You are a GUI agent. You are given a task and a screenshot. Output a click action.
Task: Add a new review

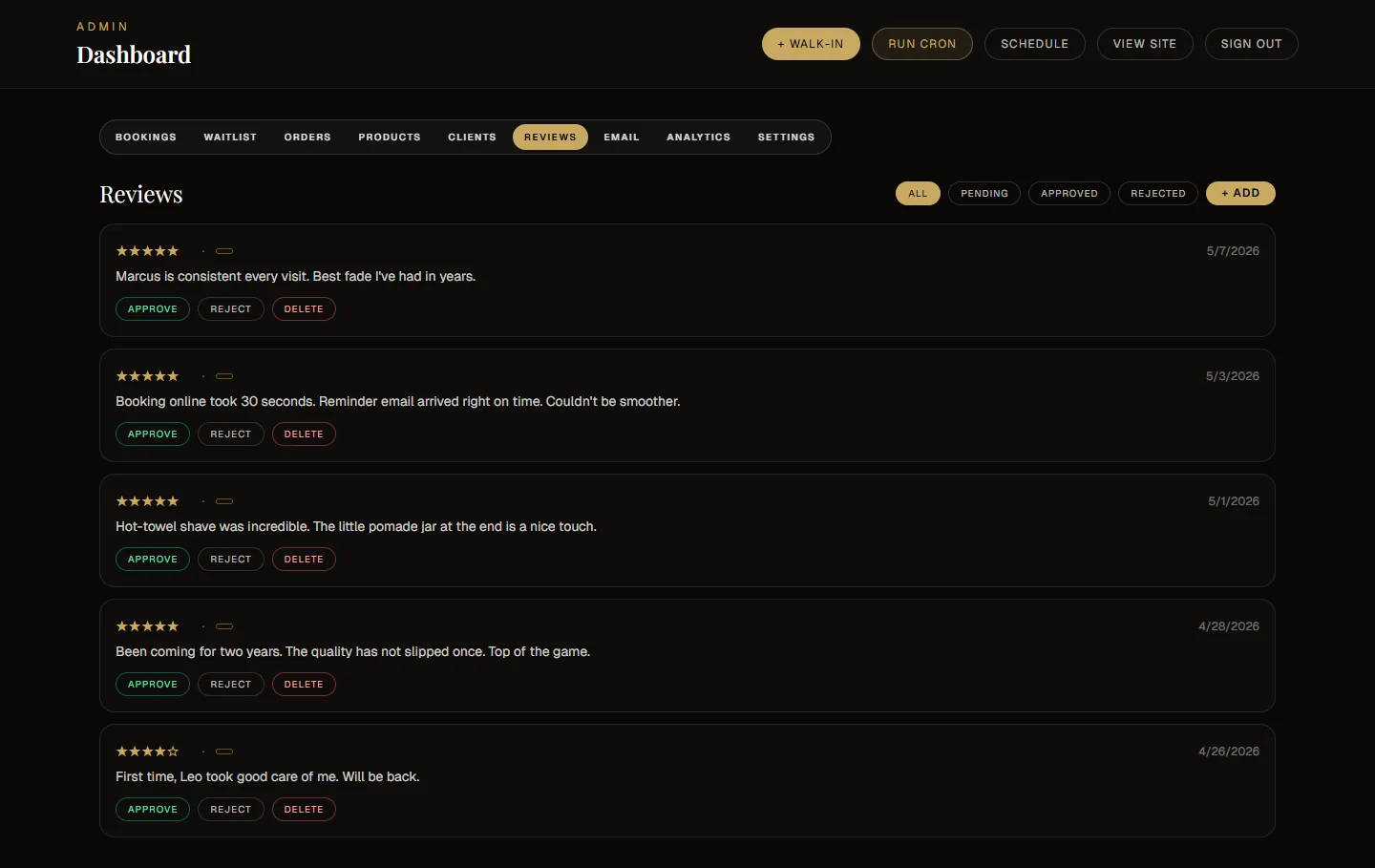click(1240, 194)
